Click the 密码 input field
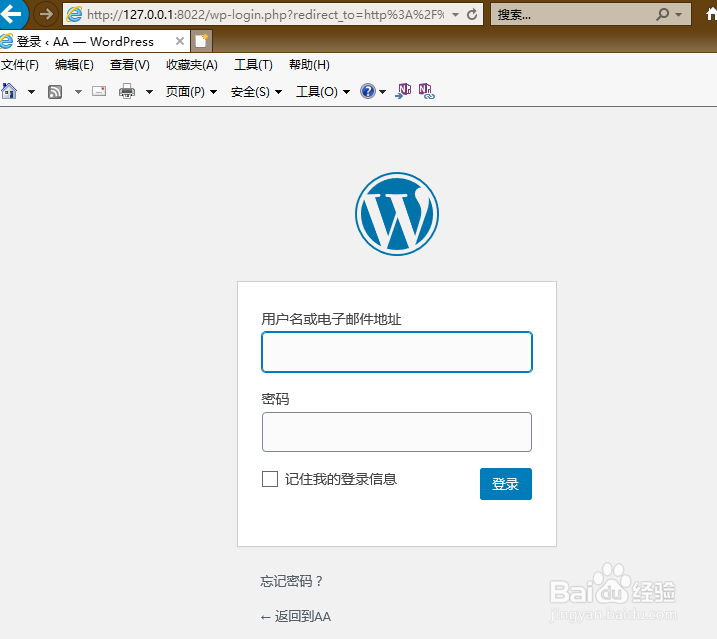Viewport: 717px width, 639px height. point(397,432)
